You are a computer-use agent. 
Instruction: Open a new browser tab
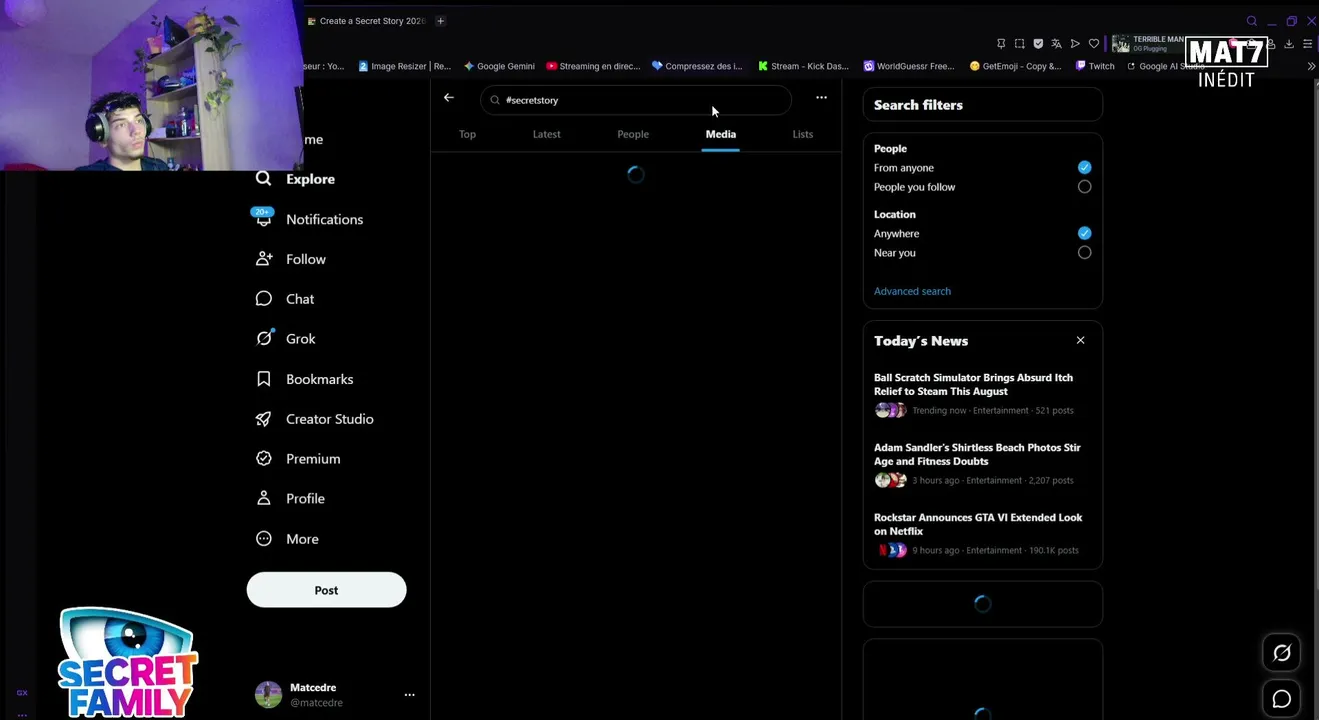pyautogui.click(x=440, y=21)
